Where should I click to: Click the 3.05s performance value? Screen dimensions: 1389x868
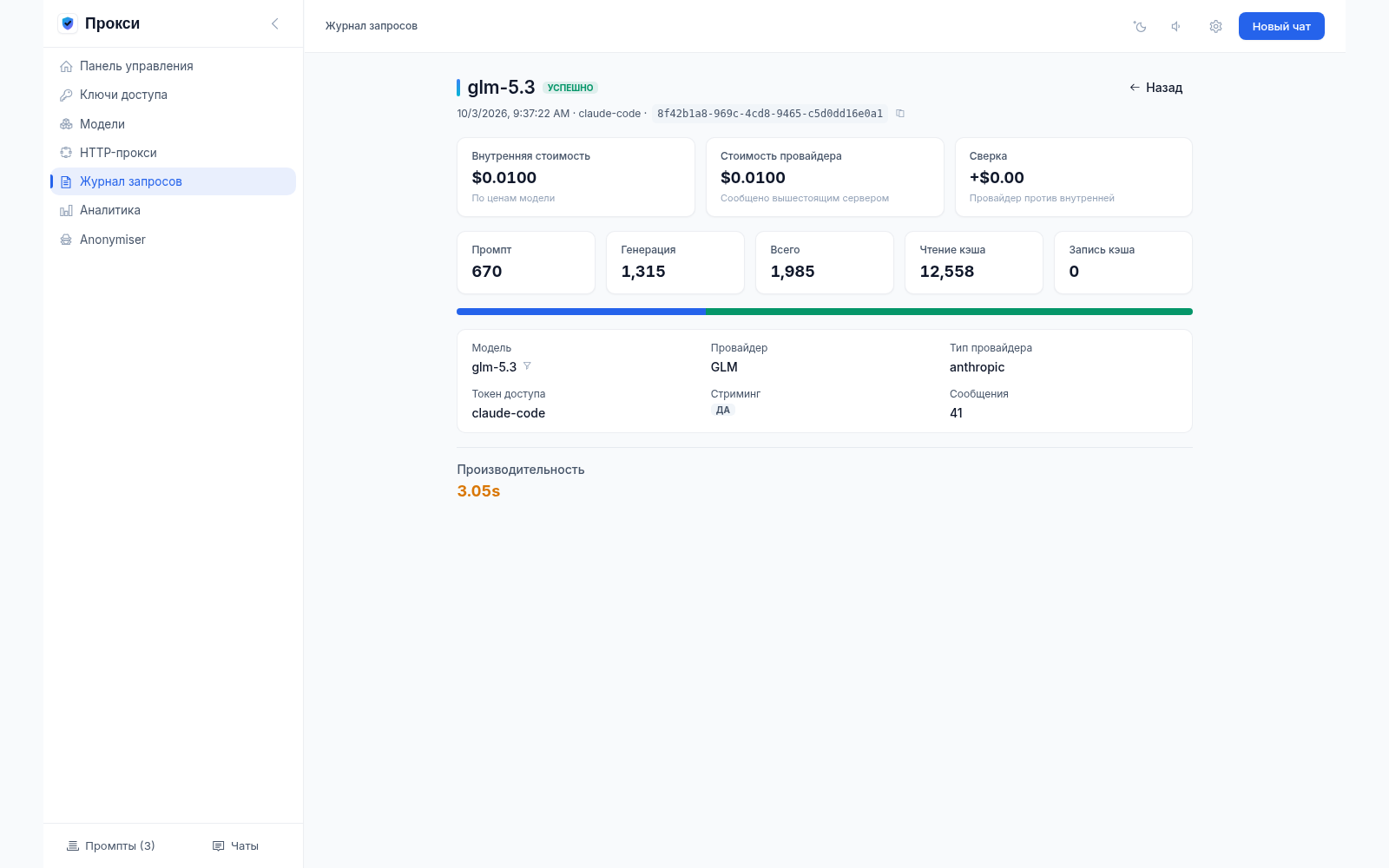pos(478,491)
